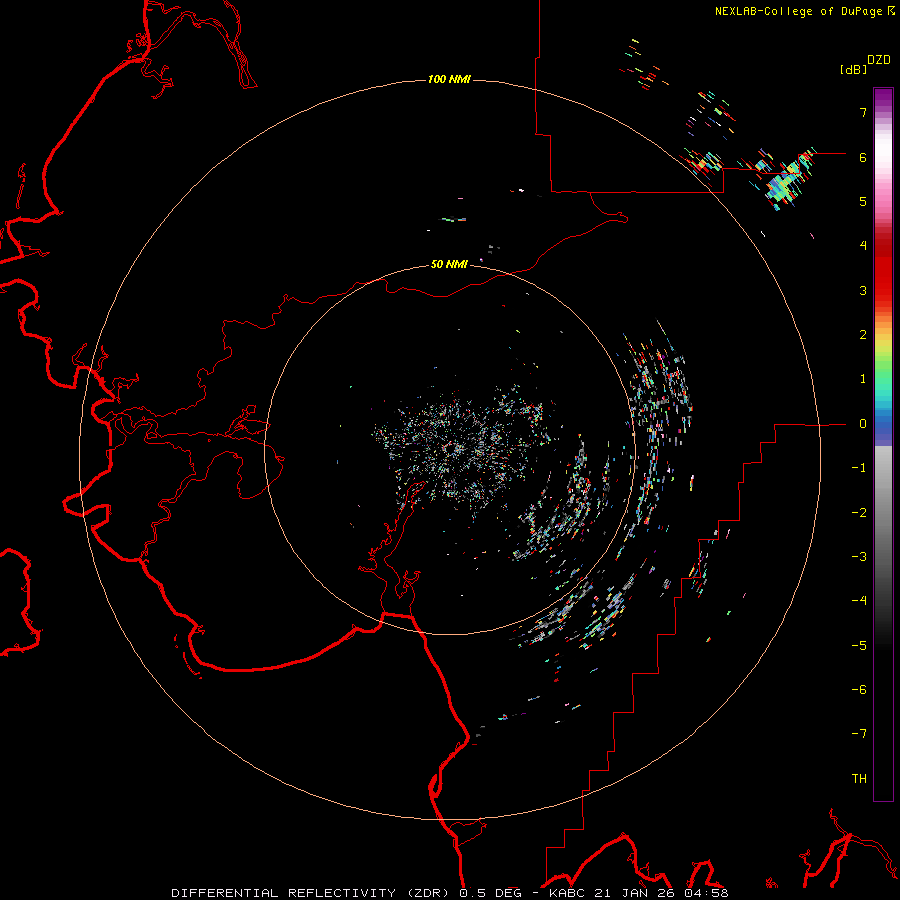Screen dimensions: 900x900
Task: Click the DIFFERENTIAL REFLECTIVITY (ZDR) title text
Action: [311, 893]
